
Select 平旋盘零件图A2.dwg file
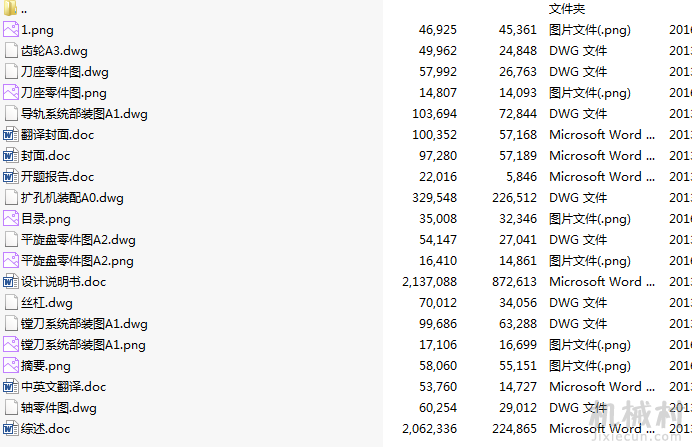(78, 240)
